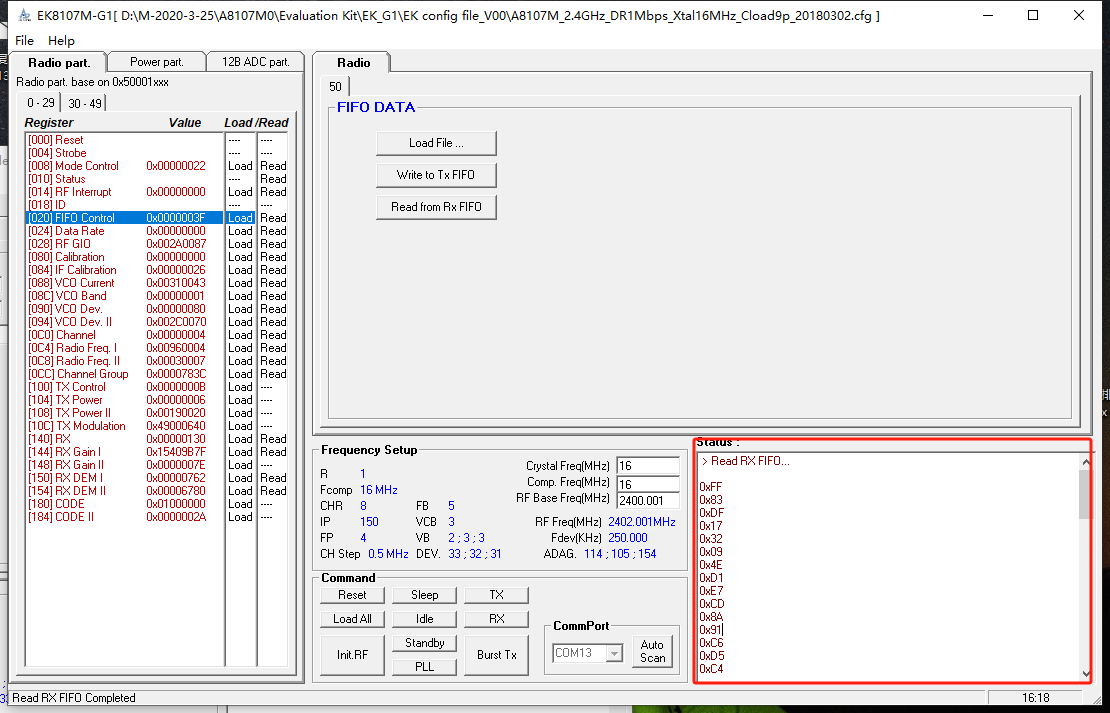The image size is (1110, 713).
Task: Open the Help menu
Action: click(x=61, y=40)
